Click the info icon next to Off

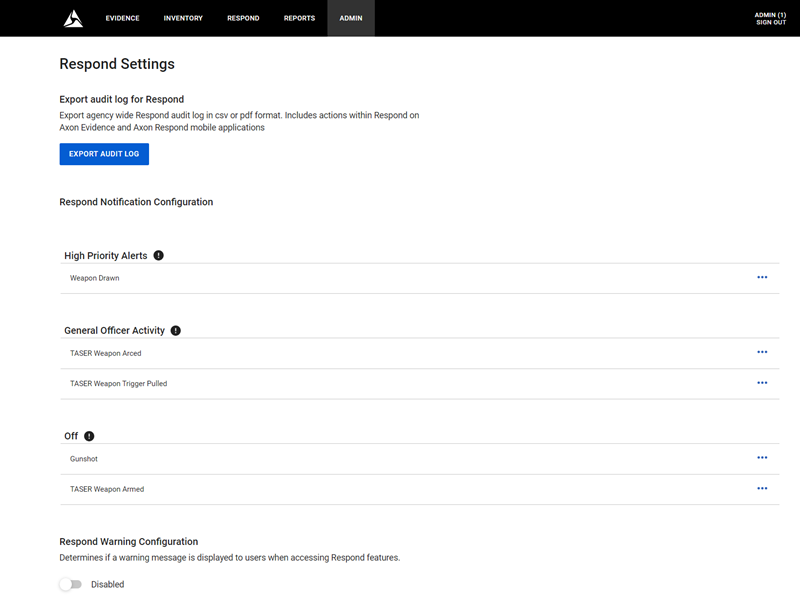pos(89,436)
